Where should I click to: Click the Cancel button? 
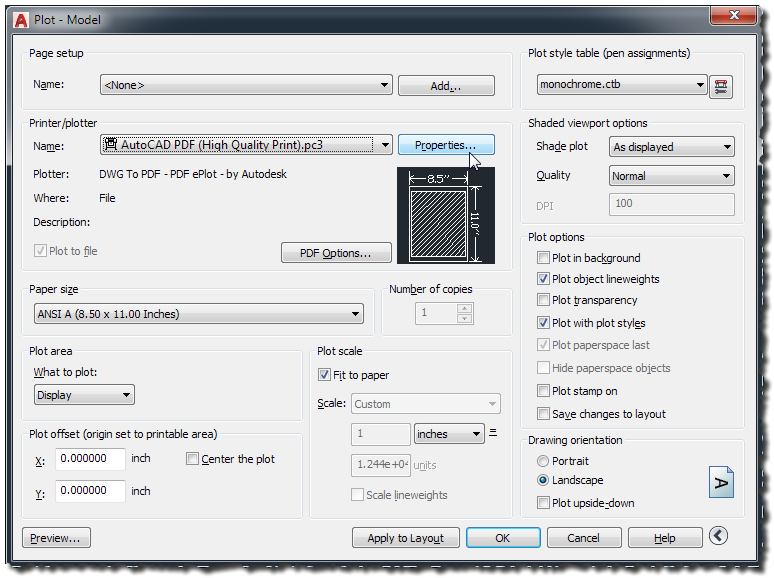[x=584, y=538]
